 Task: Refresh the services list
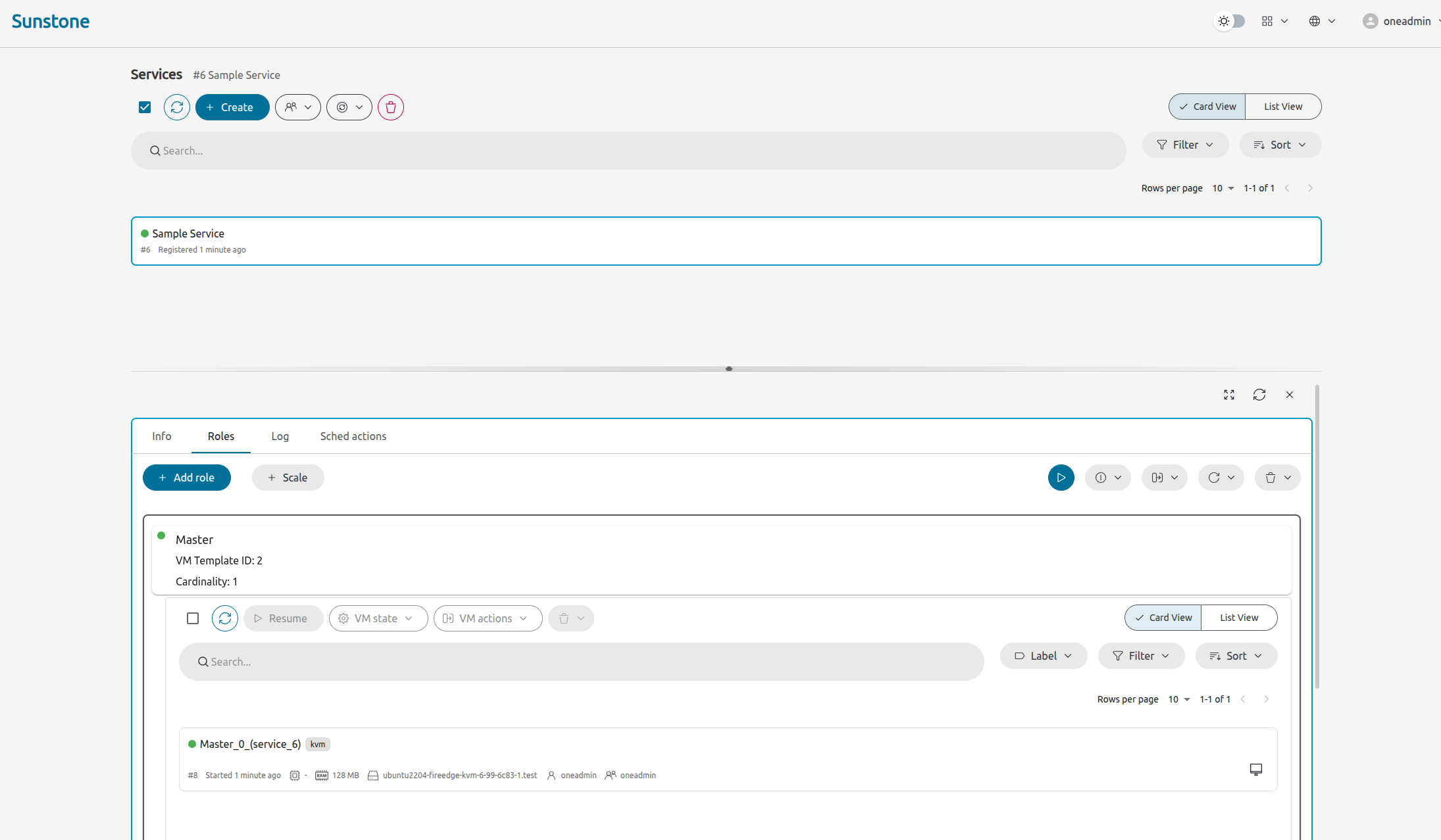(x=176, y=107)
